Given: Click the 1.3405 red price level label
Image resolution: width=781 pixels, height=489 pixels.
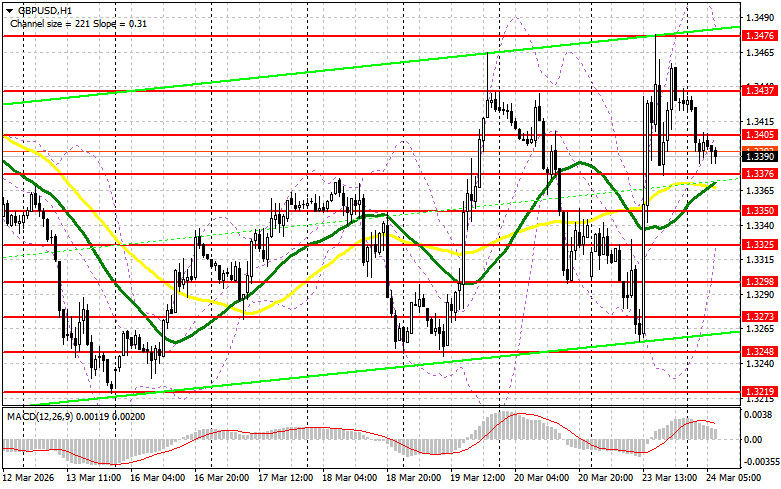Looking at the screenshot, I should (759, 134).
